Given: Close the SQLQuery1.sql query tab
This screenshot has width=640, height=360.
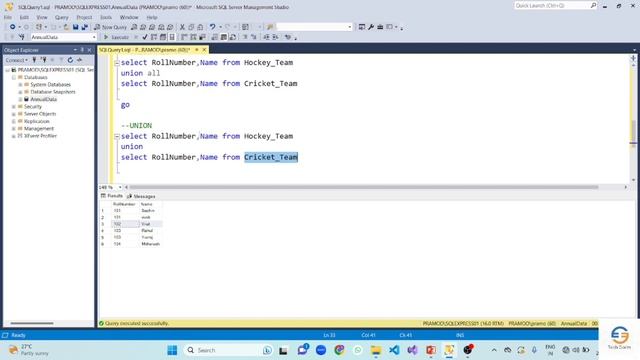Looking at the screenshot, I should point(204,50).
